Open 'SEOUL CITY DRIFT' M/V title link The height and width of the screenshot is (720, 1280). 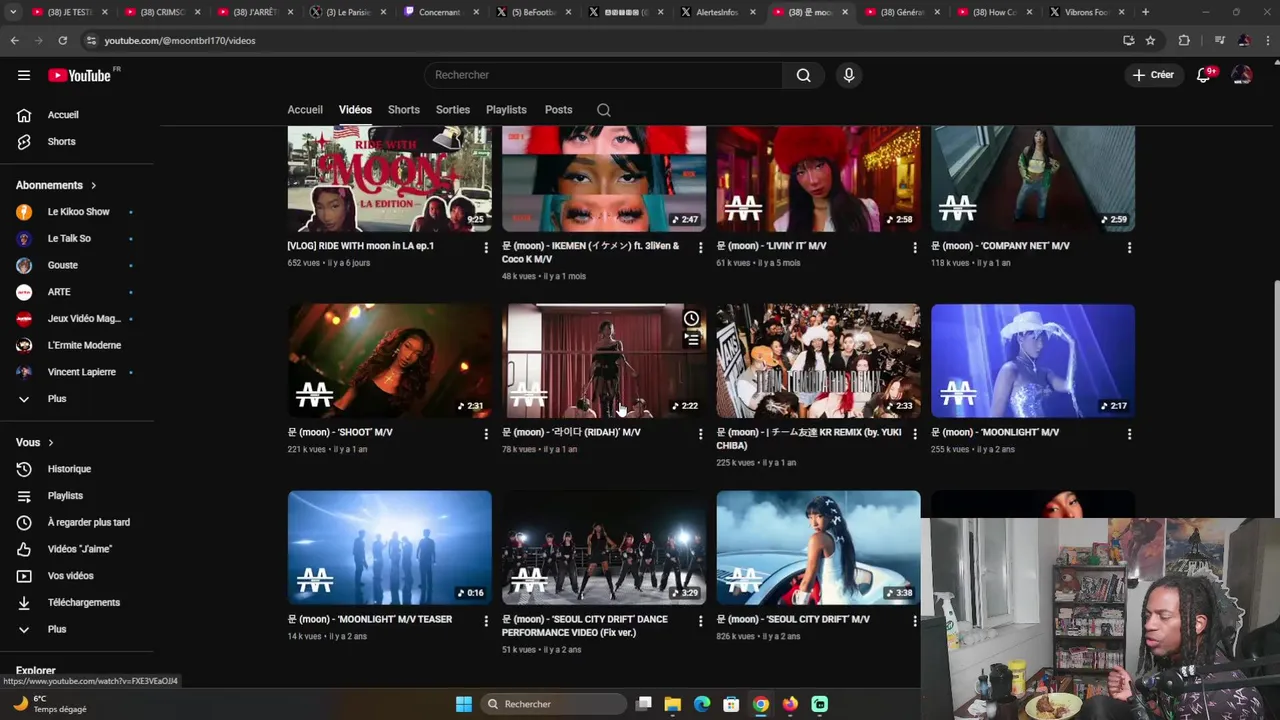coord(793,620)
